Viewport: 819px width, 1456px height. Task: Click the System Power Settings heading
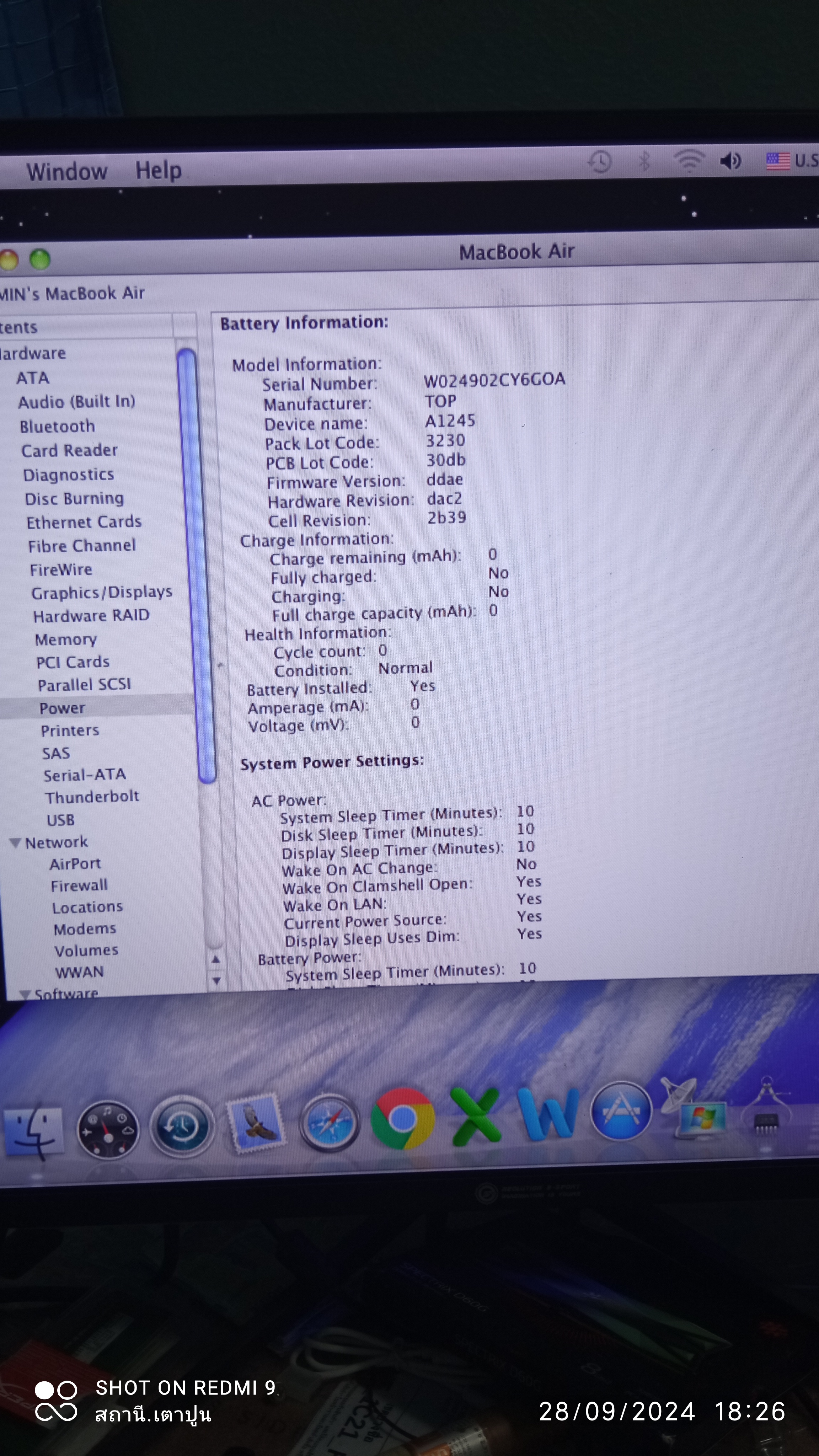click(x=332, y=762)
